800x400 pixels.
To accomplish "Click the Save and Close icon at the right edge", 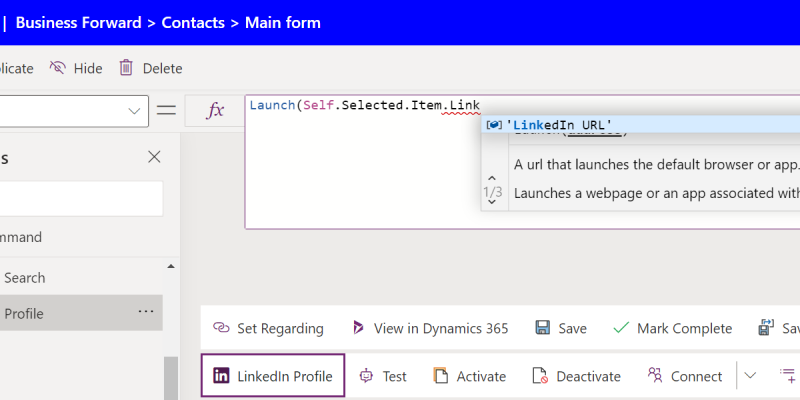I will 766,328.
